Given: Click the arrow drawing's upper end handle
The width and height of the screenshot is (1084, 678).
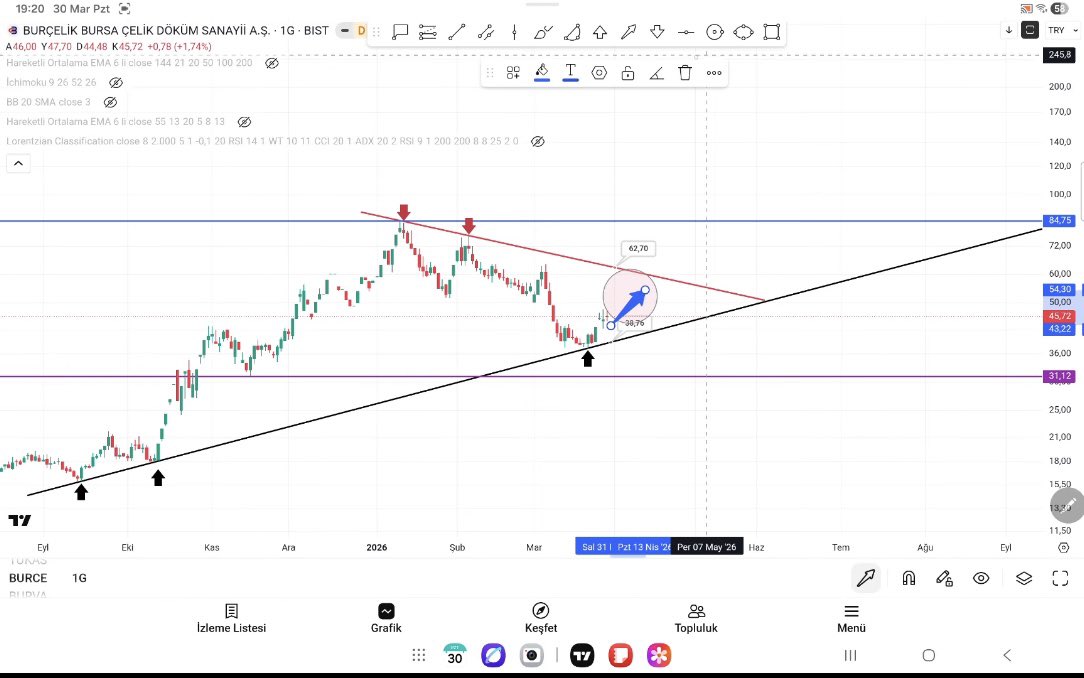Looking at the screenshot, I should 645,290.
